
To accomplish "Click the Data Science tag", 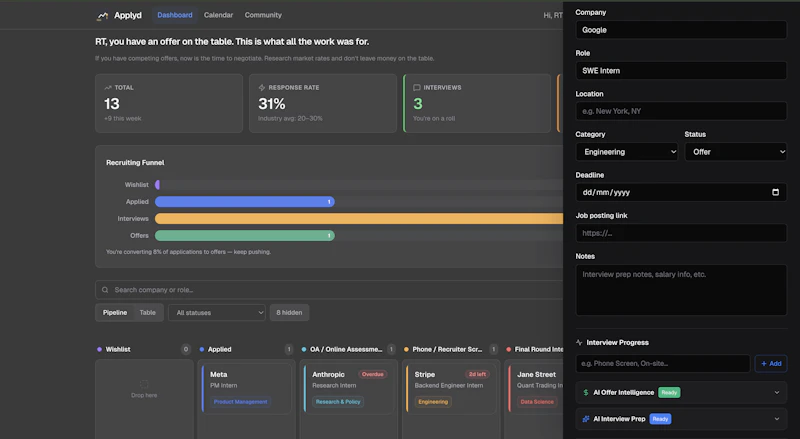I will click(537, 402).
